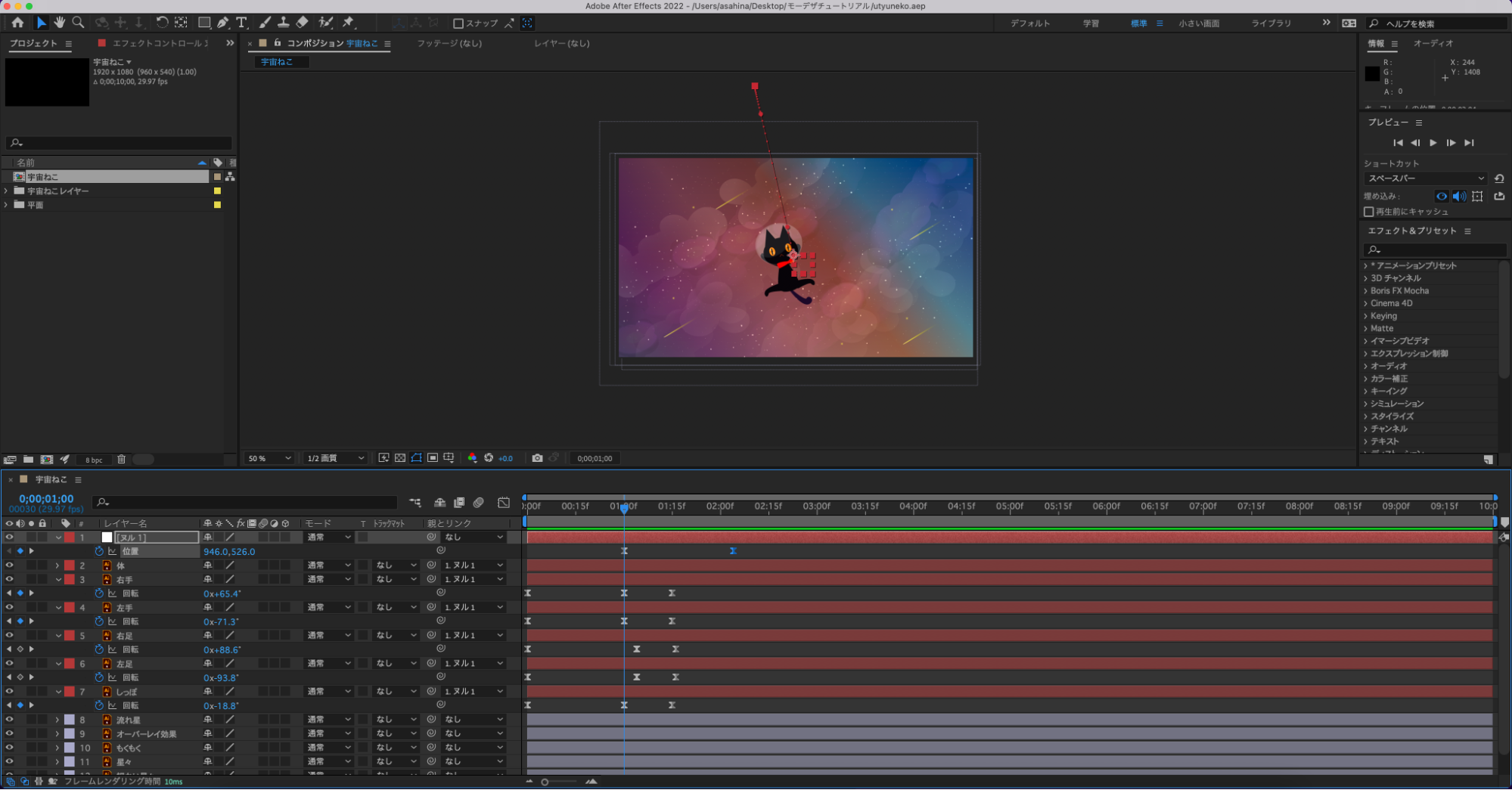
Task: Click position stopwatch for null layer
Action: (99, 551)
